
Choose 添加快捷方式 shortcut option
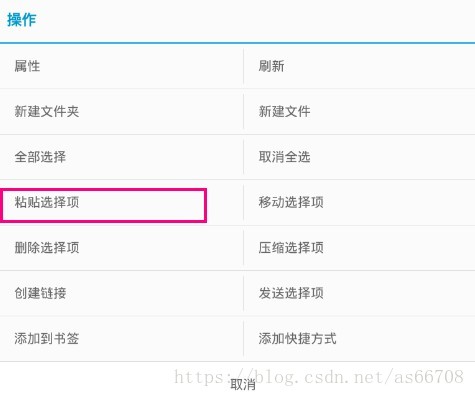coord(360,339)
